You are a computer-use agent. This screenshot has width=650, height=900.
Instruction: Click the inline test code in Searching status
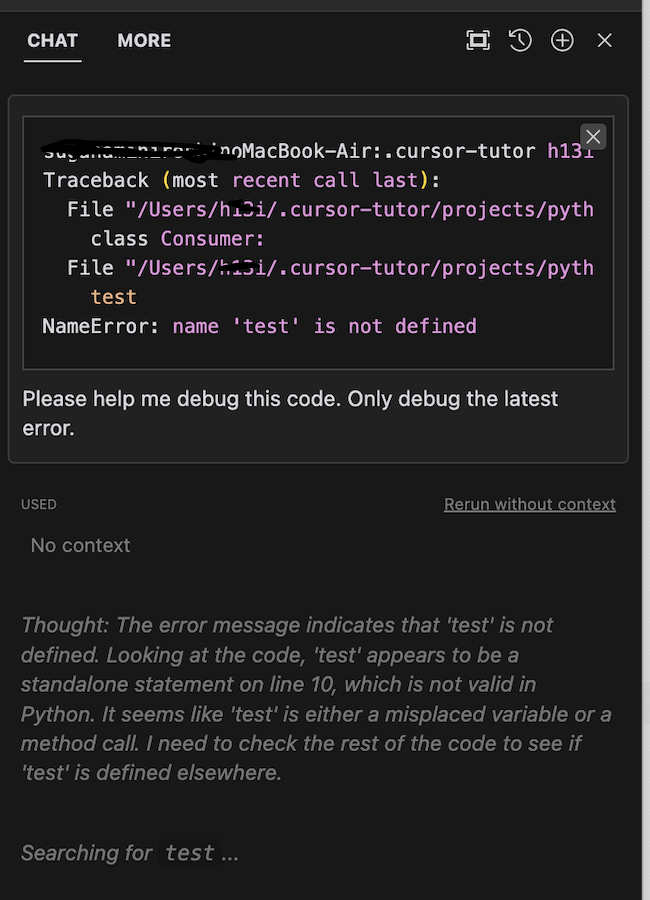(x=189, y=853)
